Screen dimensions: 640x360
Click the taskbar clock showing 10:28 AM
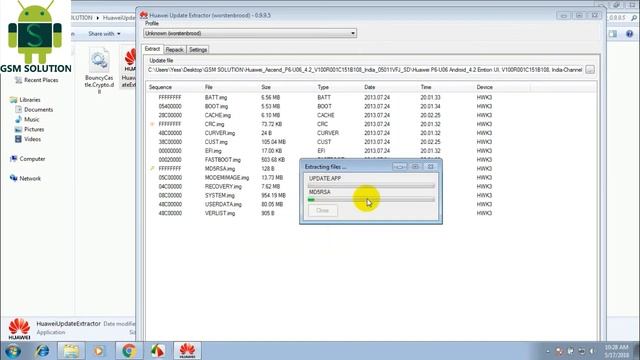pyautogui.click(x=617, y=351)
